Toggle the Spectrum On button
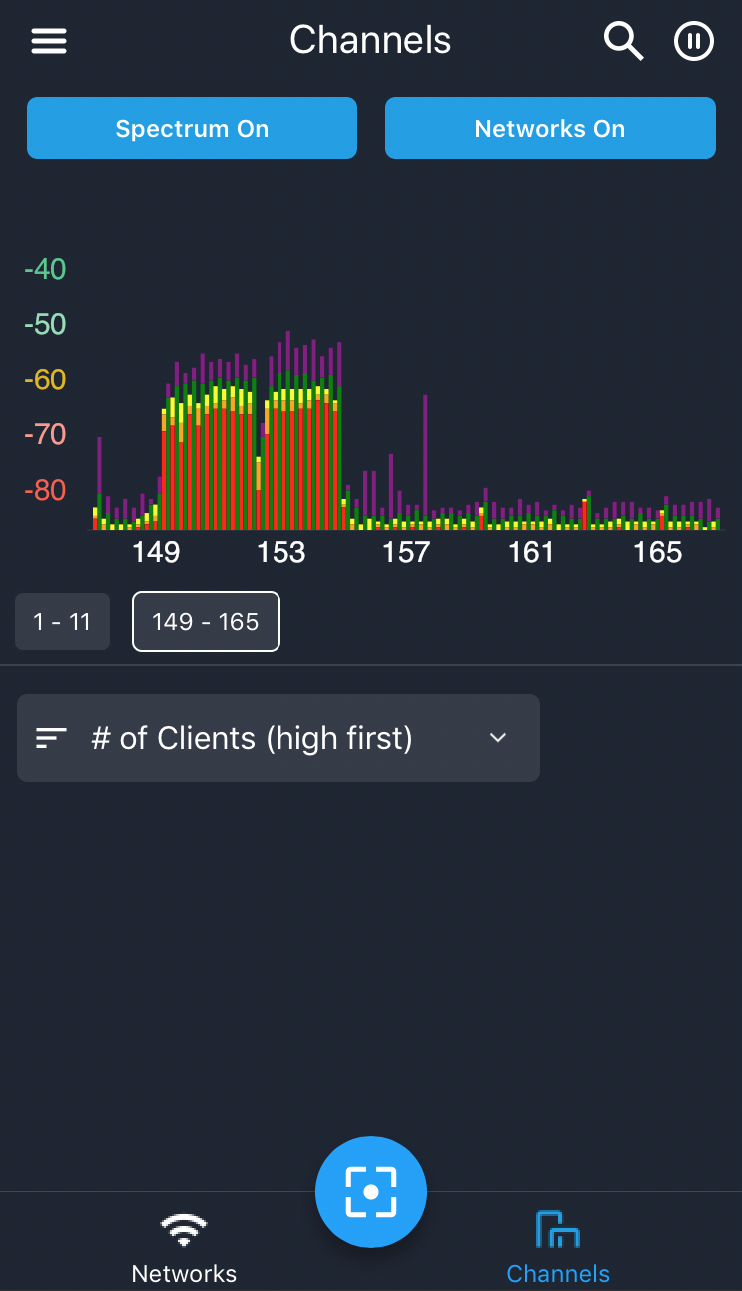The image size is (742, 1291). pos(192,128)
